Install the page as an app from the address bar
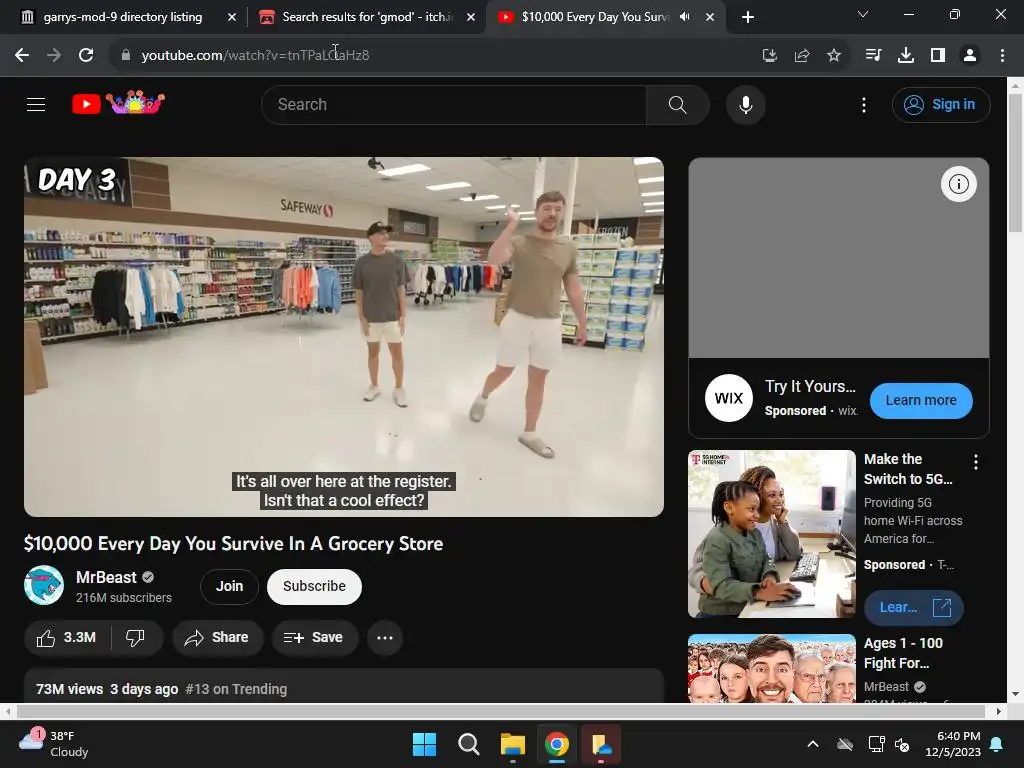Screen dimensions: 1024x768 pos(770,55)
